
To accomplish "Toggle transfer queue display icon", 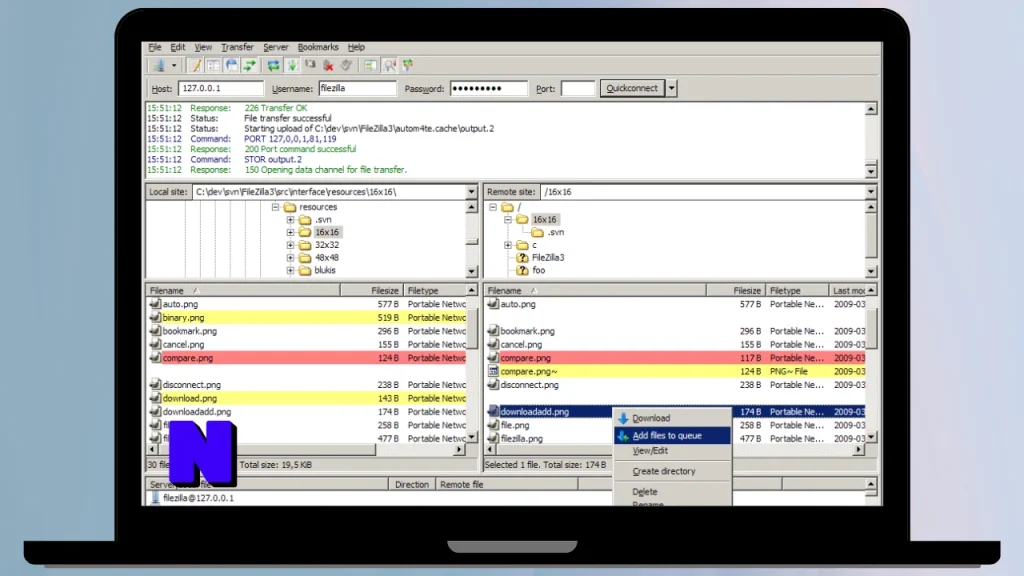I will click(x=249, y=65).
